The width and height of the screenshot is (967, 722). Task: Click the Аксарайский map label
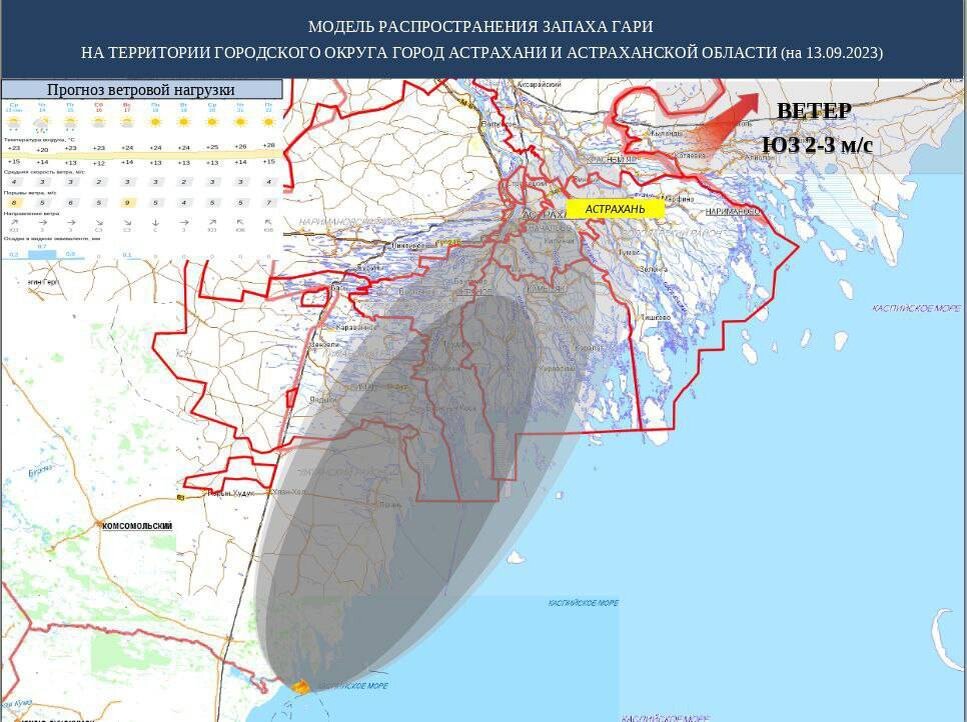(539, 84)
